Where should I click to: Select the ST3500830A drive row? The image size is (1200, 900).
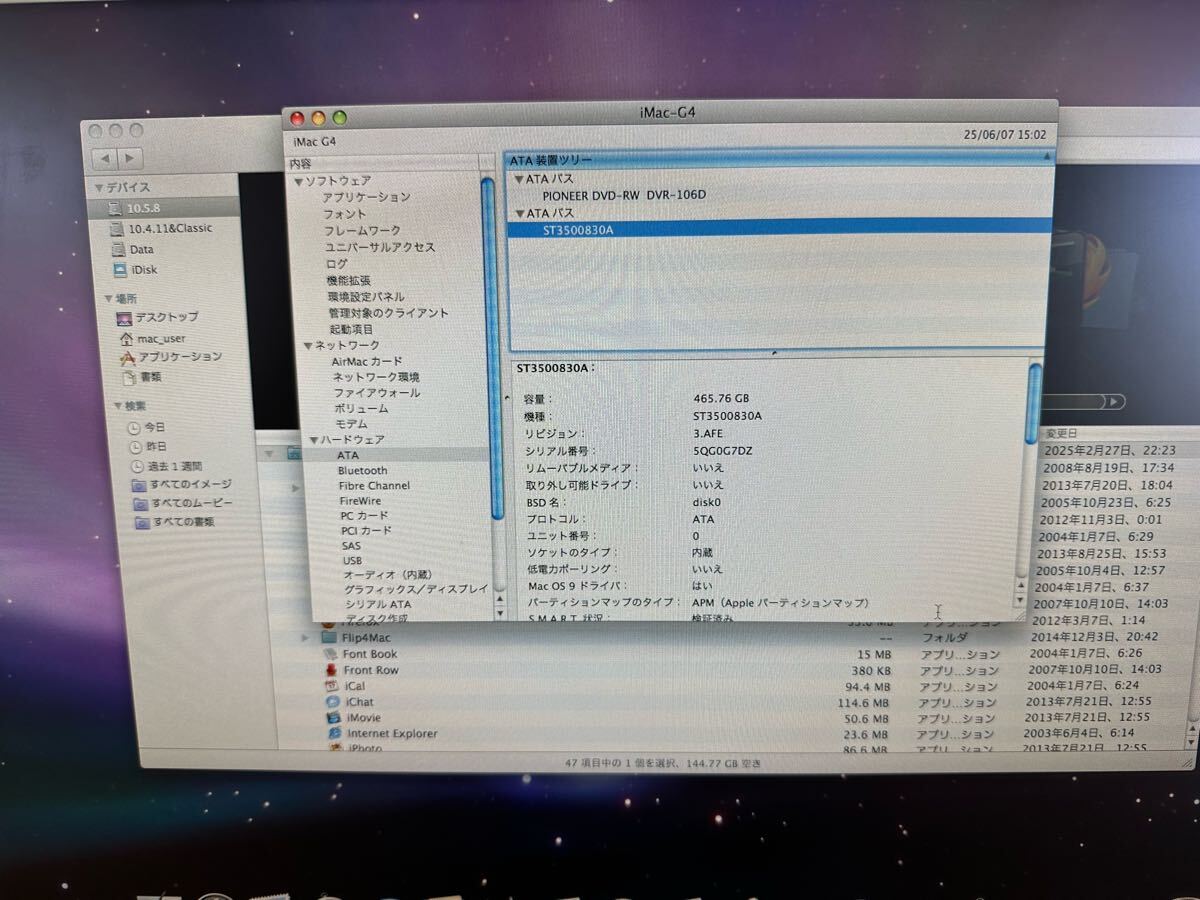(x=779, y=229)
